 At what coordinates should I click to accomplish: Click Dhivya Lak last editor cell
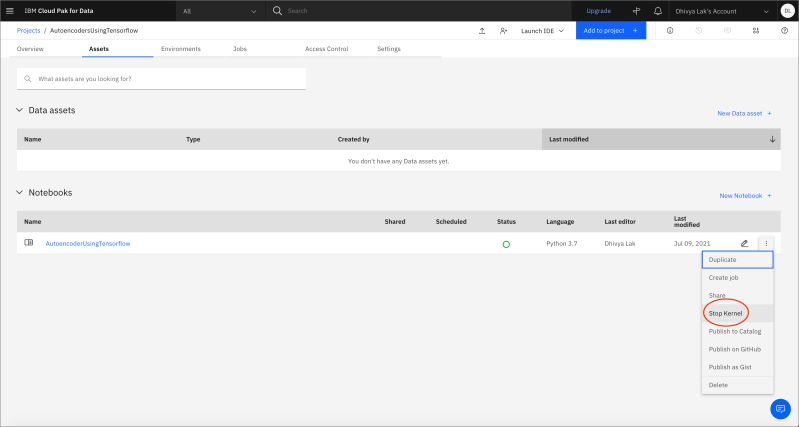tap(620, 244)
